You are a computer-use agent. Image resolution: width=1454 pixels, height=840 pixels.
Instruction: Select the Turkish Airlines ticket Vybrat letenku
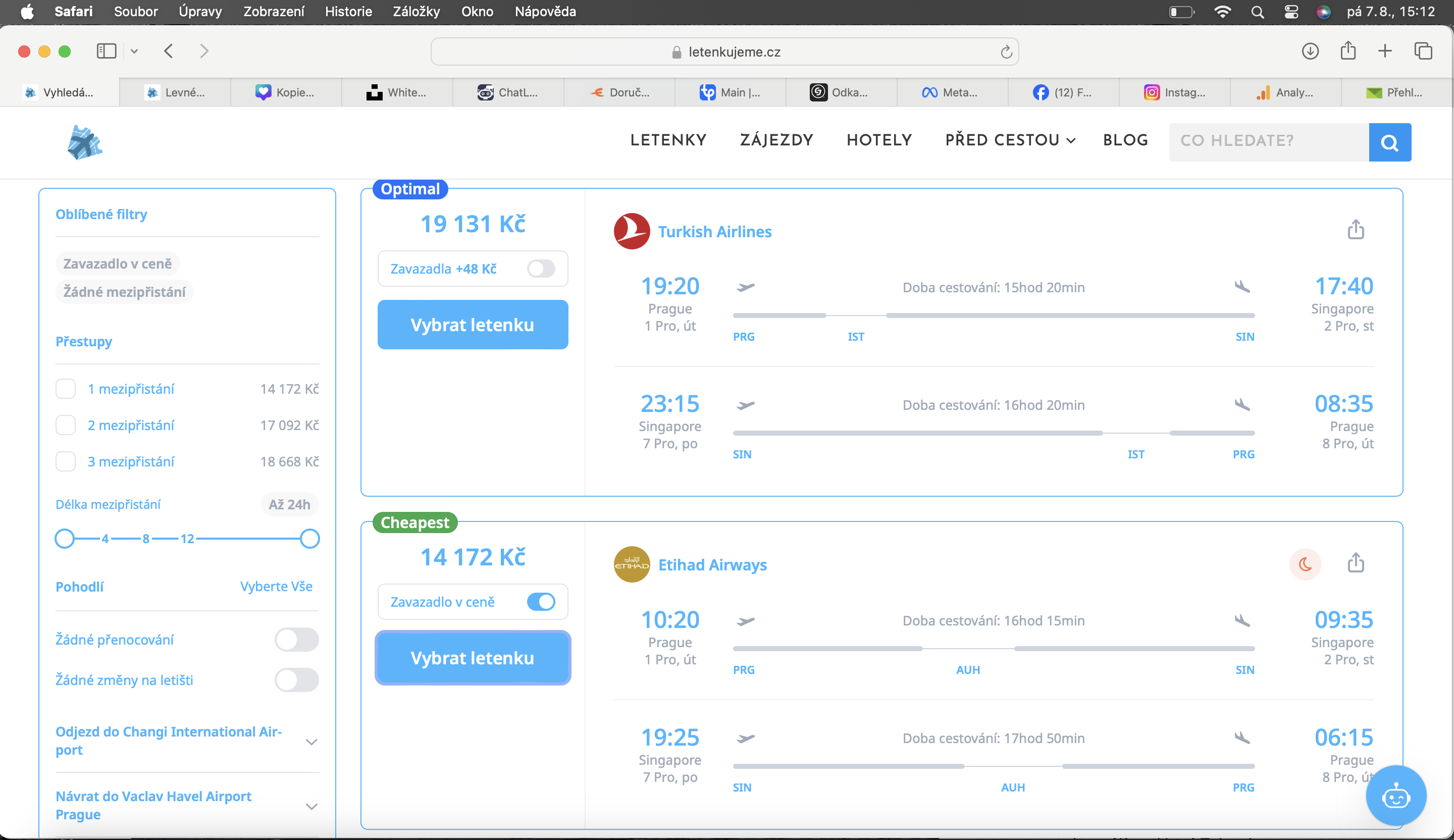click(x=473, y=325)
